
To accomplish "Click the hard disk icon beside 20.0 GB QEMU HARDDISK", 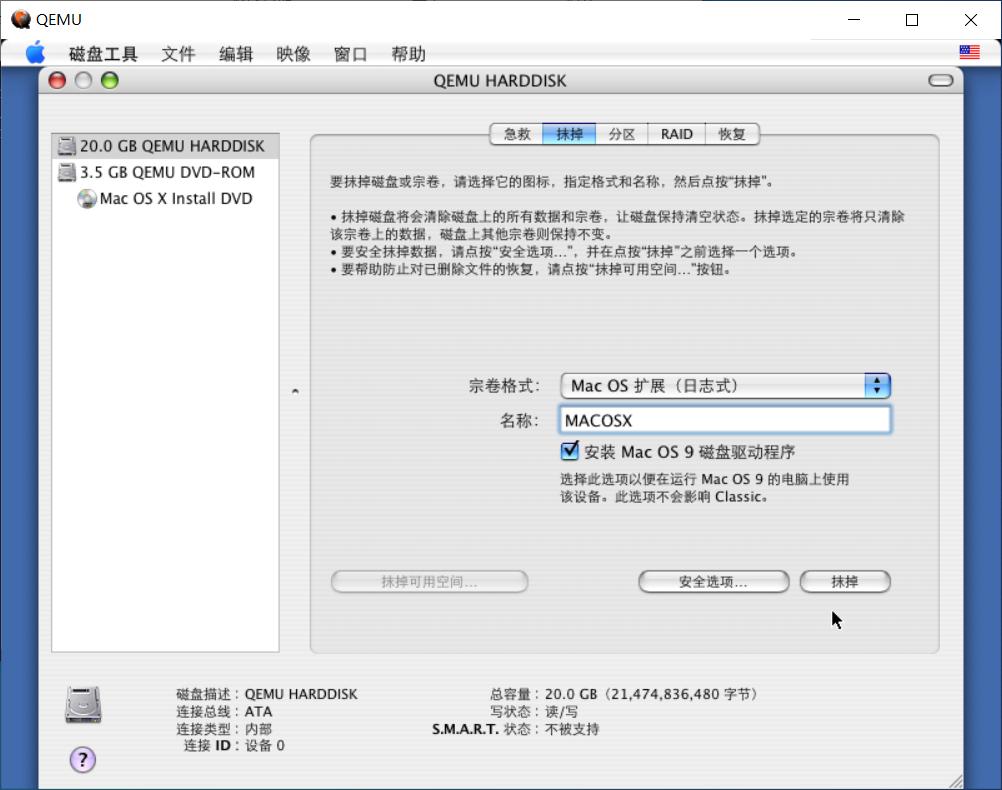I will pos(66,146).
